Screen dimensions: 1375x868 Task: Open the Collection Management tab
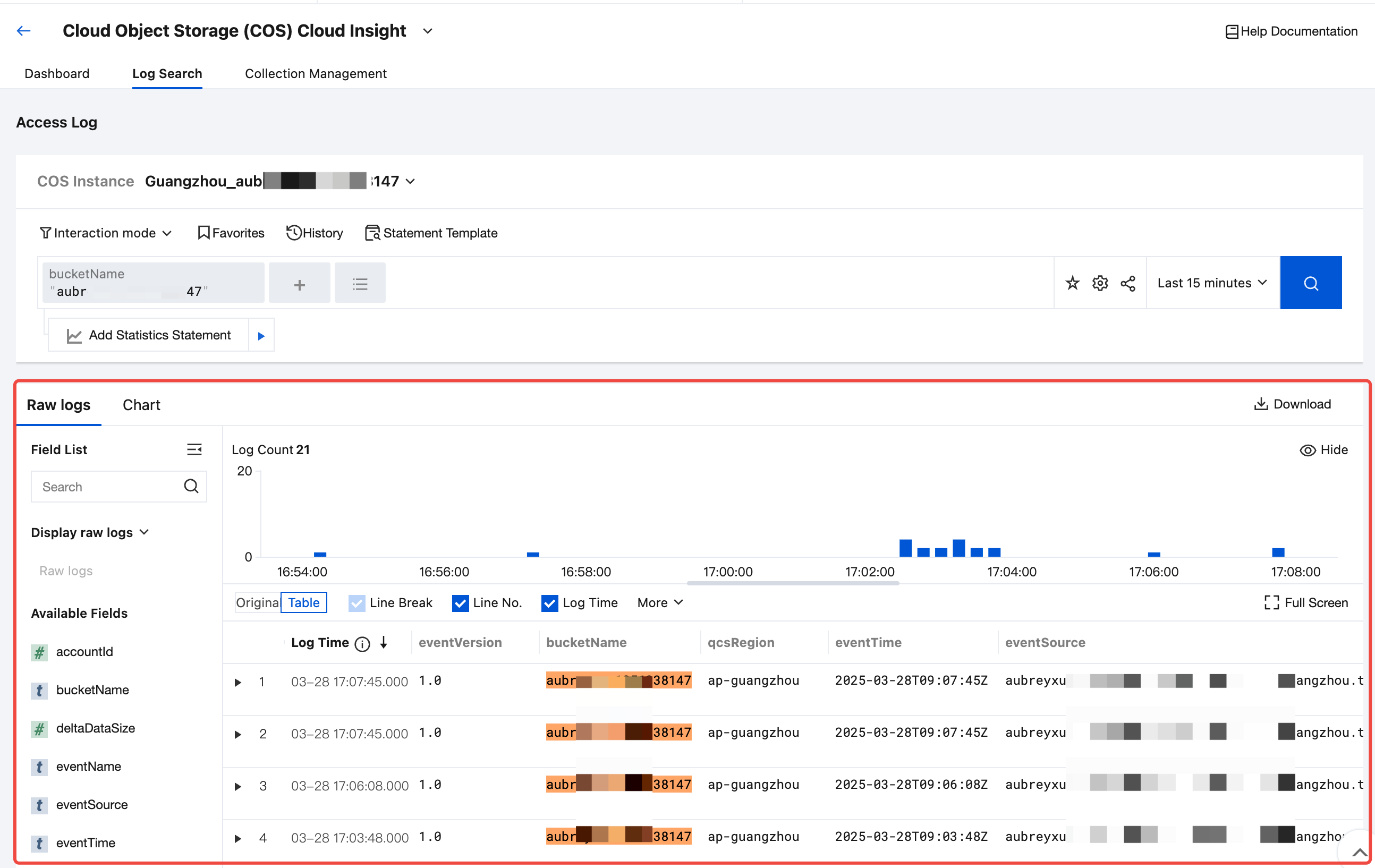(315, 74)
